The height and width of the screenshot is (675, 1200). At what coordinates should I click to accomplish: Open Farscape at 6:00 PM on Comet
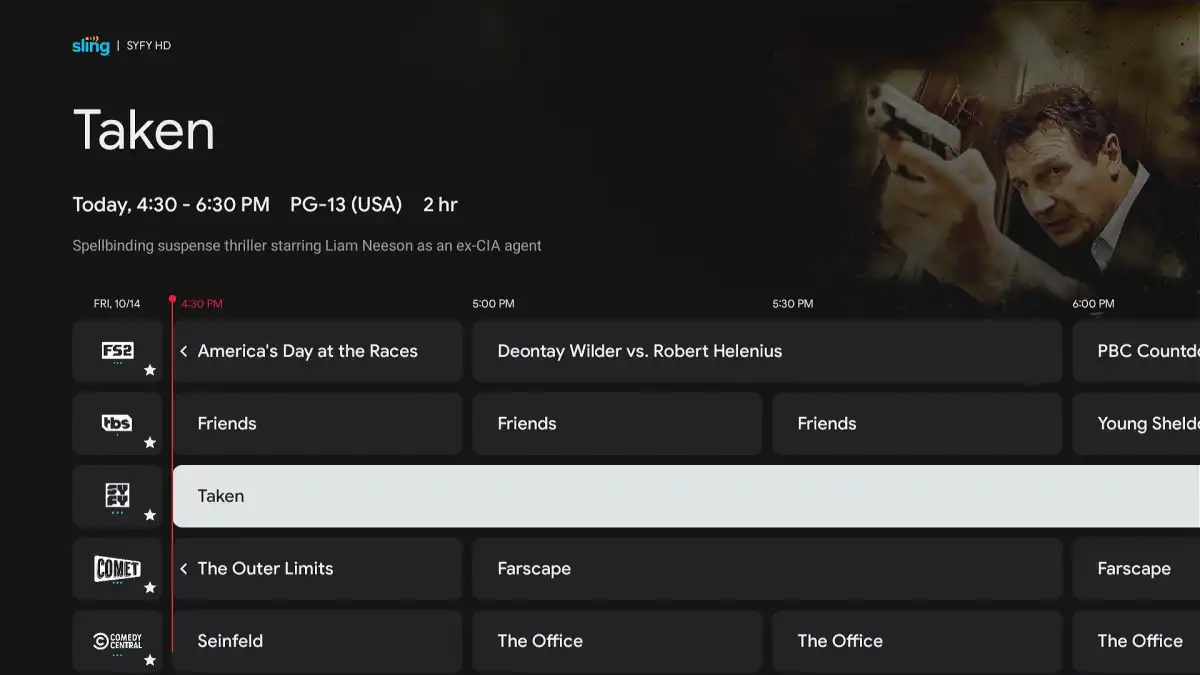coord(1136,568)
